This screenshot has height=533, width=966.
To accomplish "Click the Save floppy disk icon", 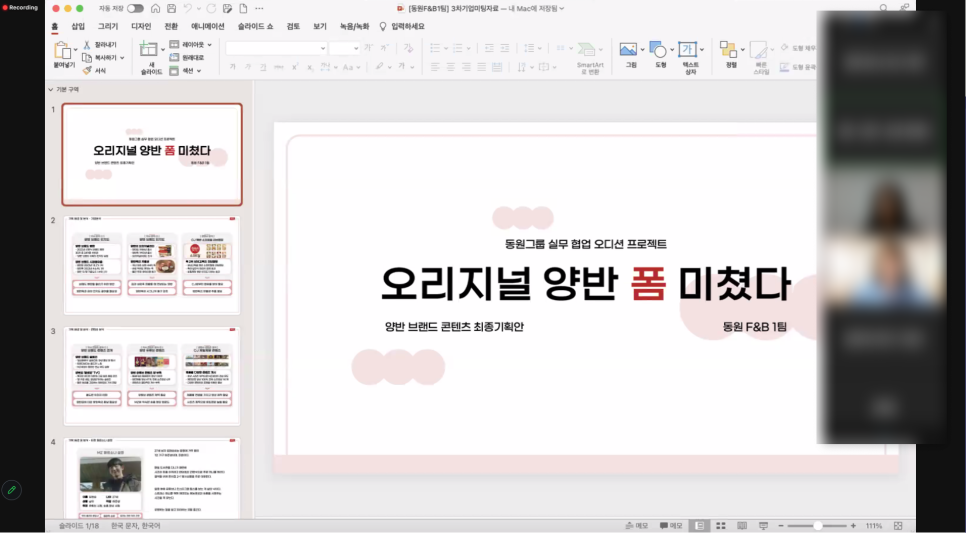I will point(171,9).
